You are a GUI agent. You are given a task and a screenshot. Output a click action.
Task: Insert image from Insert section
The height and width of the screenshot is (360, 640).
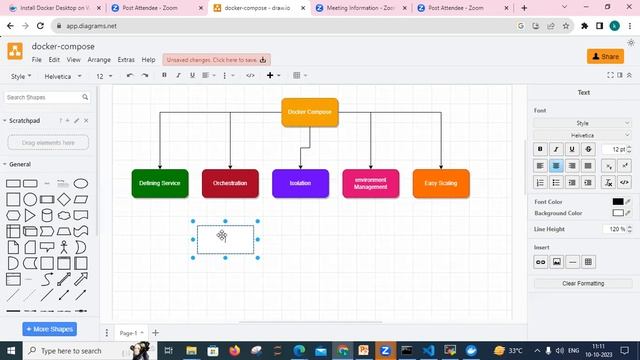pos(557,262)
